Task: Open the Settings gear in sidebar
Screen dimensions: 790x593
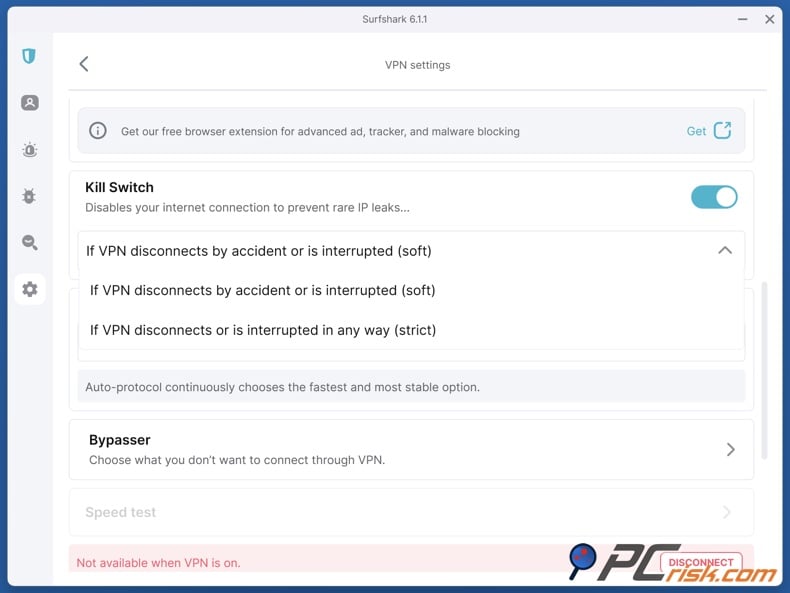Action: pyautogui.click(x=30, y=289)
